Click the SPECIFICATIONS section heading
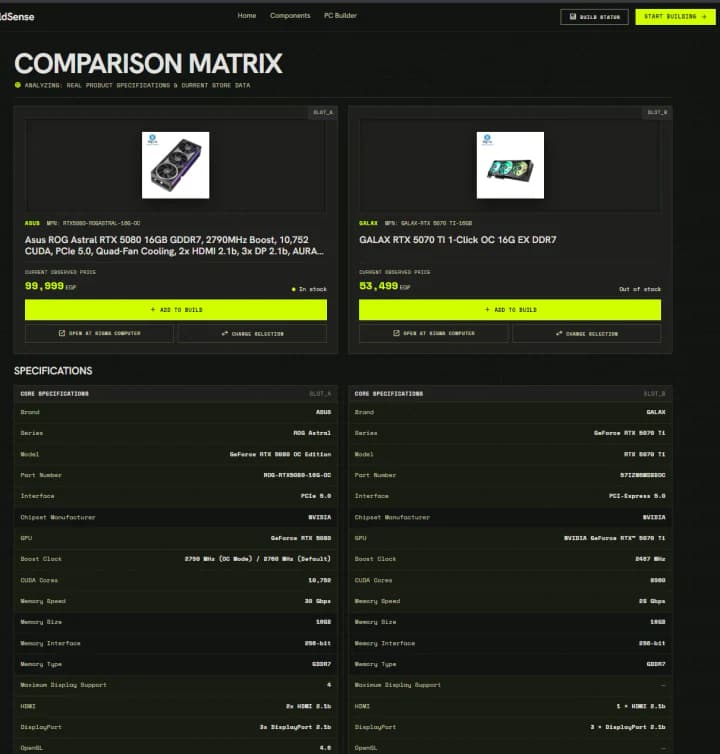 coord(53,371)
